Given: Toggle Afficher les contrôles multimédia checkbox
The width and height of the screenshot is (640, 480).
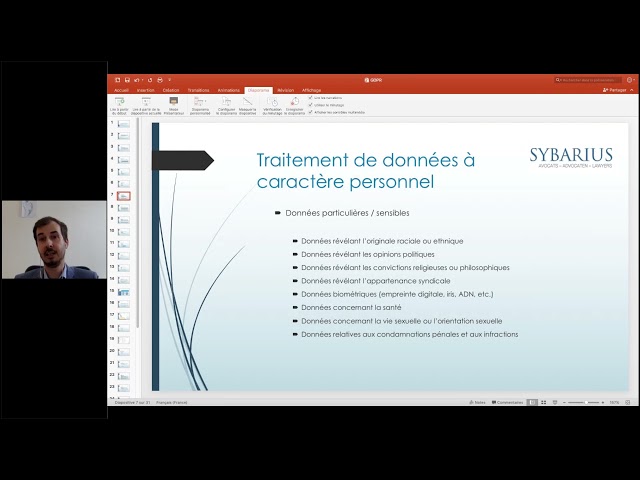Looking at the screenshot, I should (311, 112).
